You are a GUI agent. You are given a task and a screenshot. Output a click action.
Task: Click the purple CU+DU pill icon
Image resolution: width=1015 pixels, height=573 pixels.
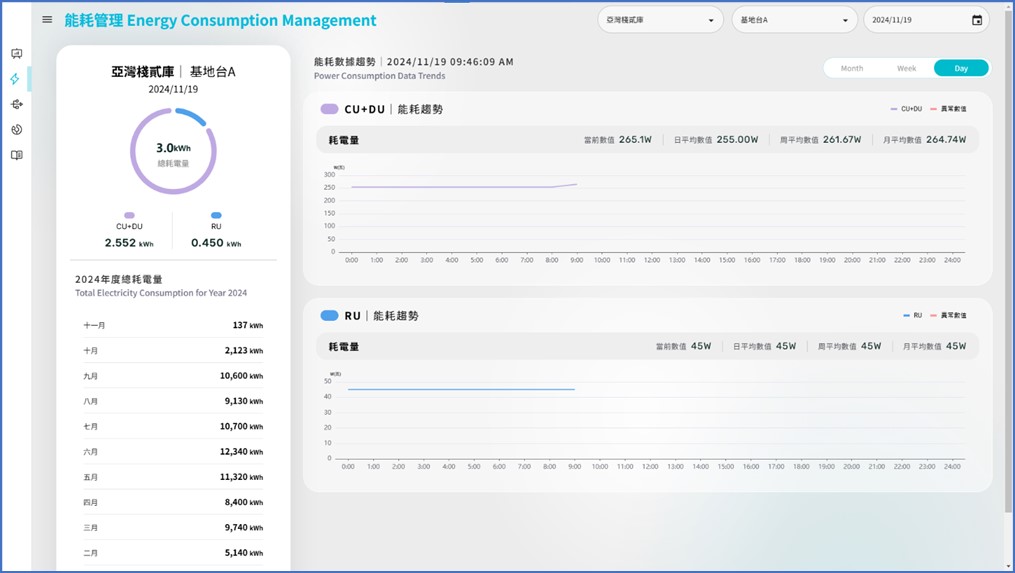(329, 109)
